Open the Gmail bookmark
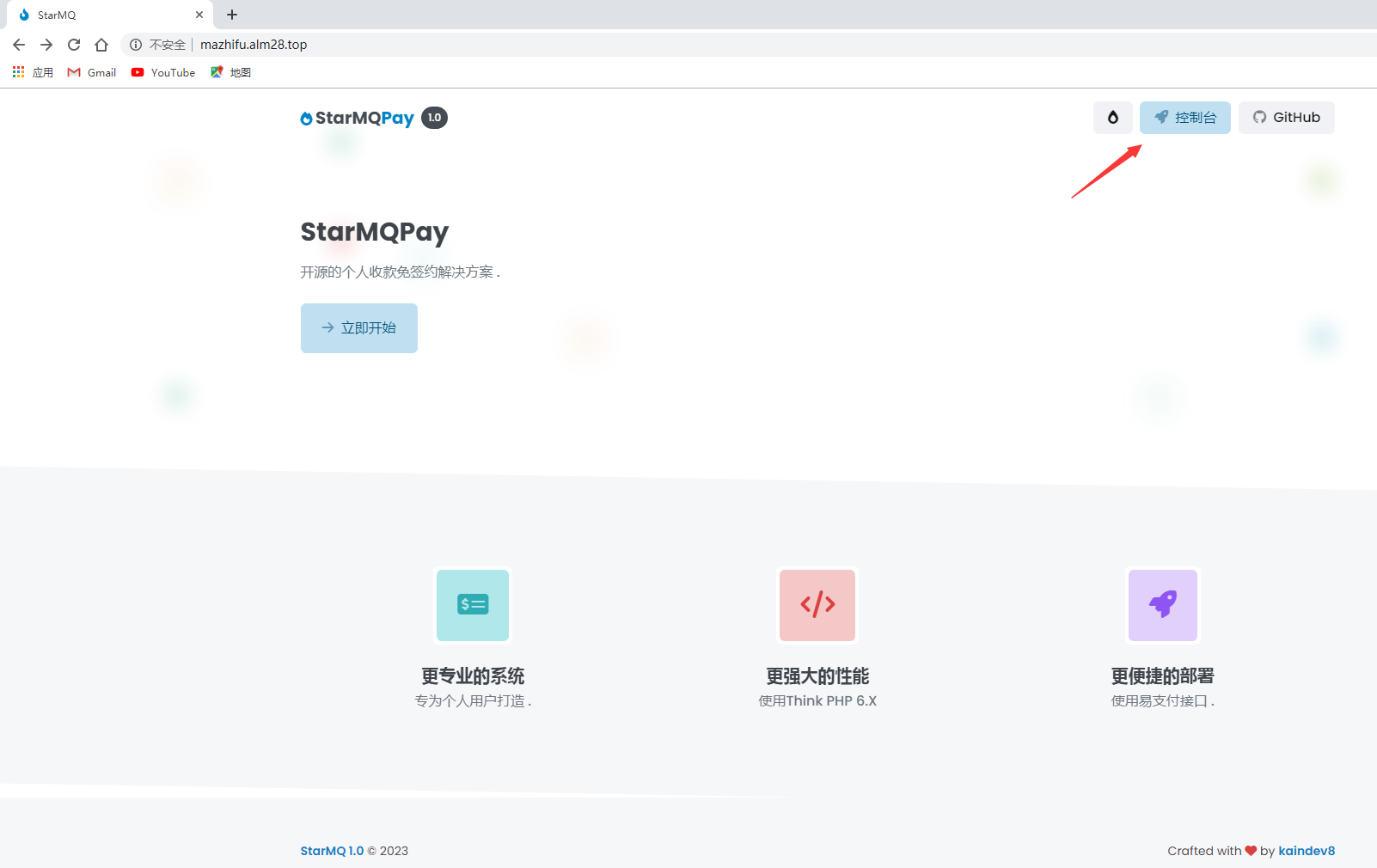Screen dimensions: 1377x868 click(92, 73)
